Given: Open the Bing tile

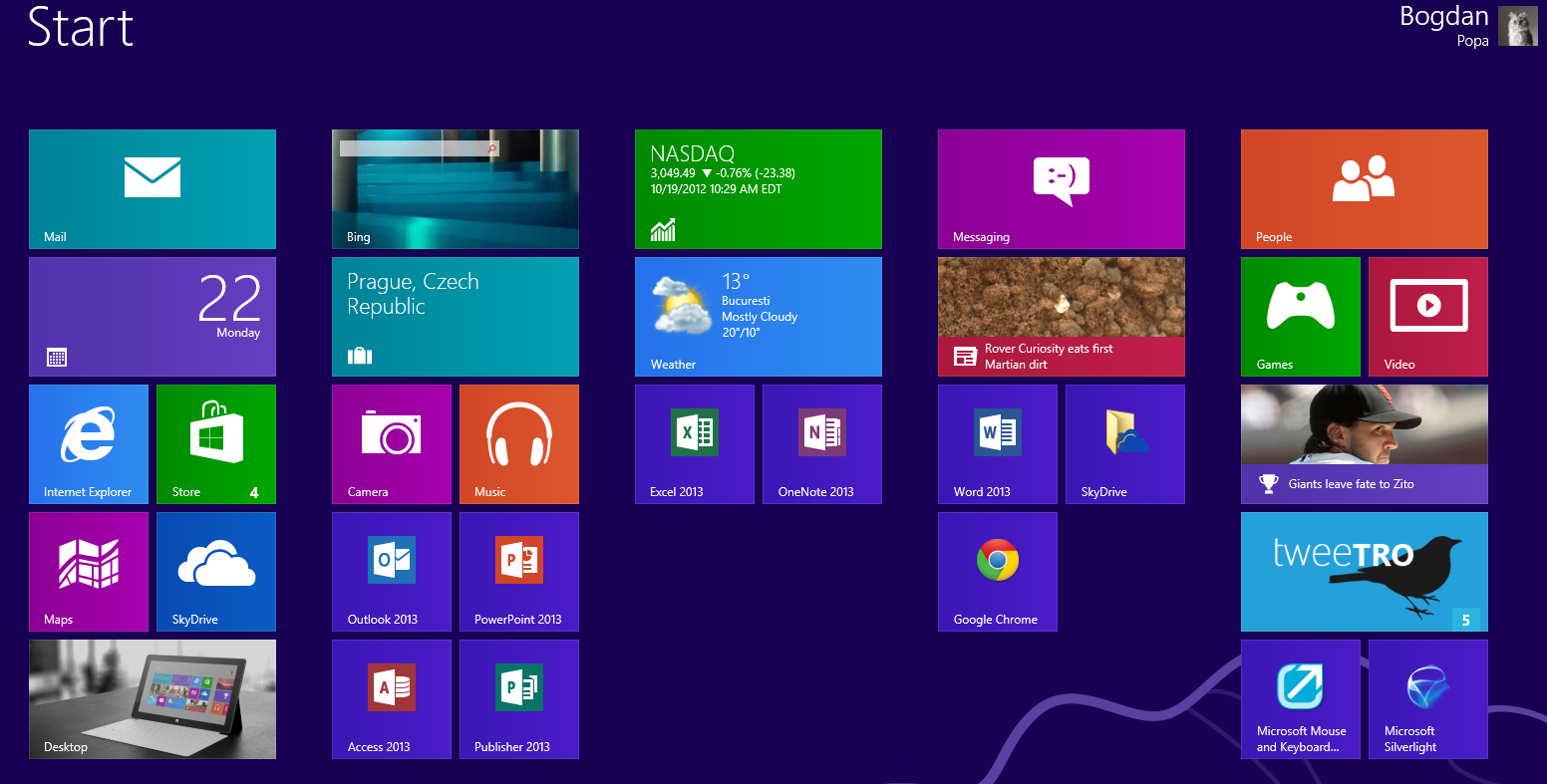Looking at the screenshot, I should tap(456, 189).
